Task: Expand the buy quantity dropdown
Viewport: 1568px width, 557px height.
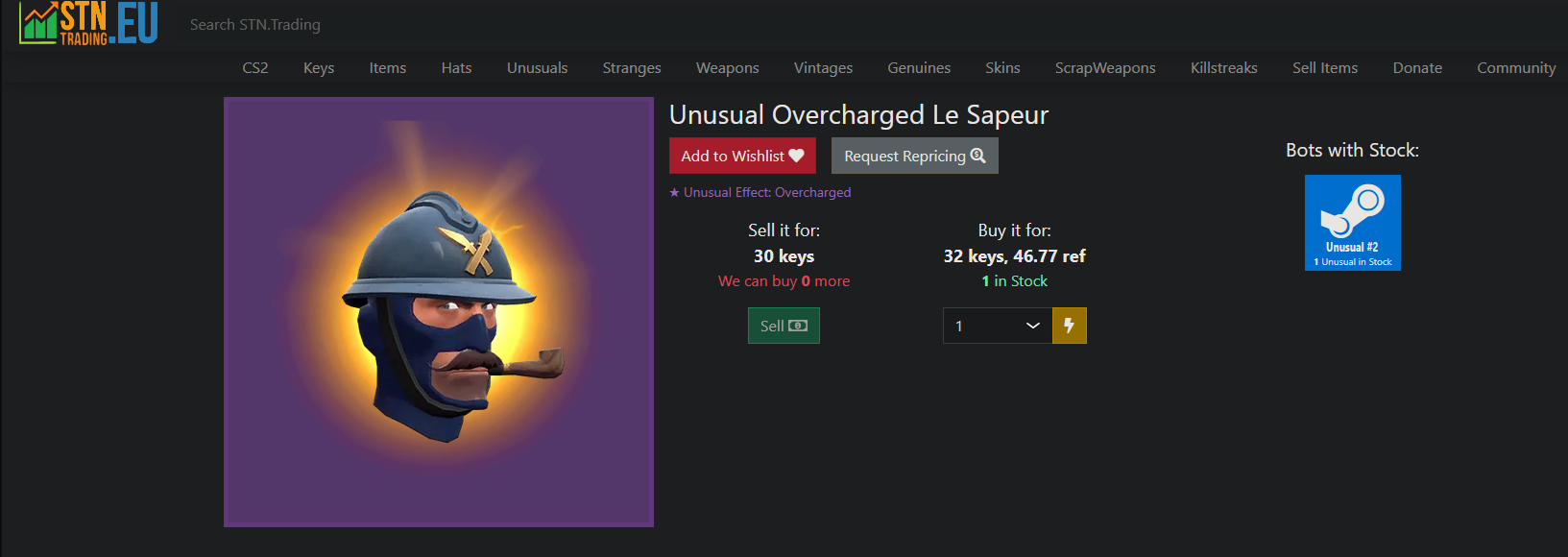Action: [x=998, y=326]
